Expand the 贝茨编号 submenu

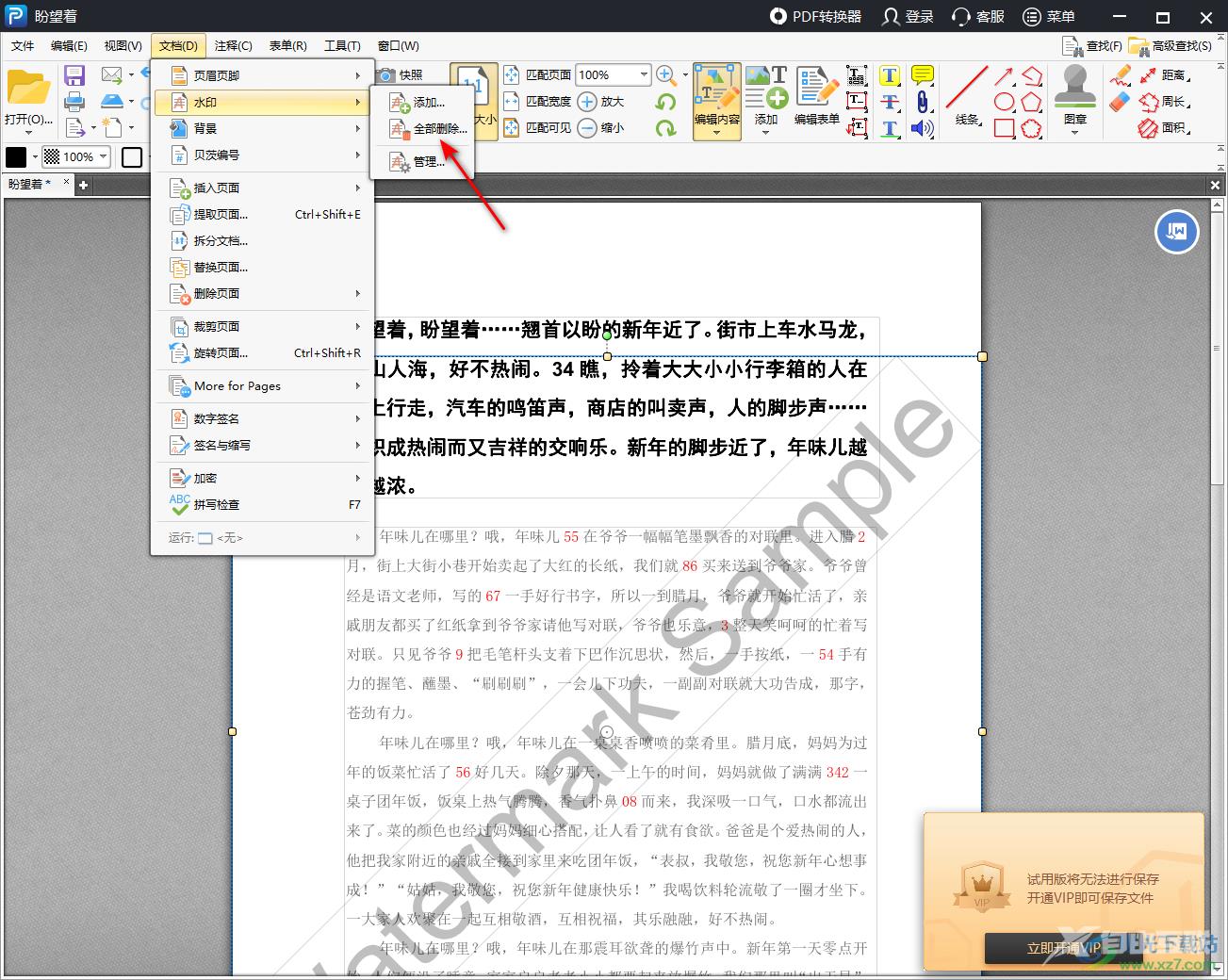264,155
